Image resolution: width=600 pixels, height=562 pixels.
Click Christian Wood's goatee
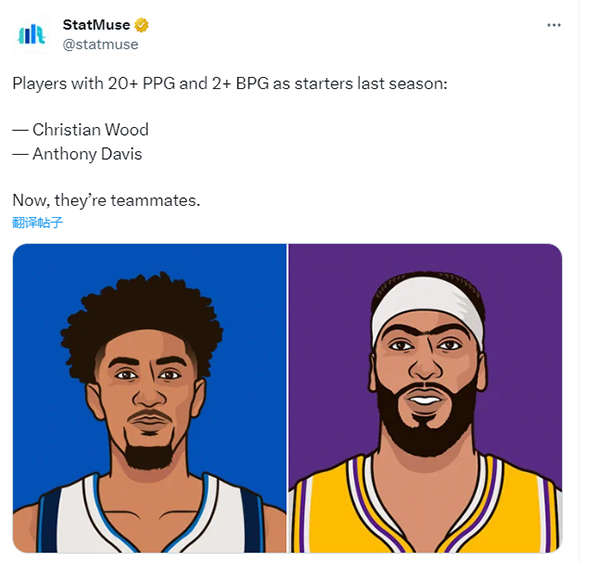[150, 455]
